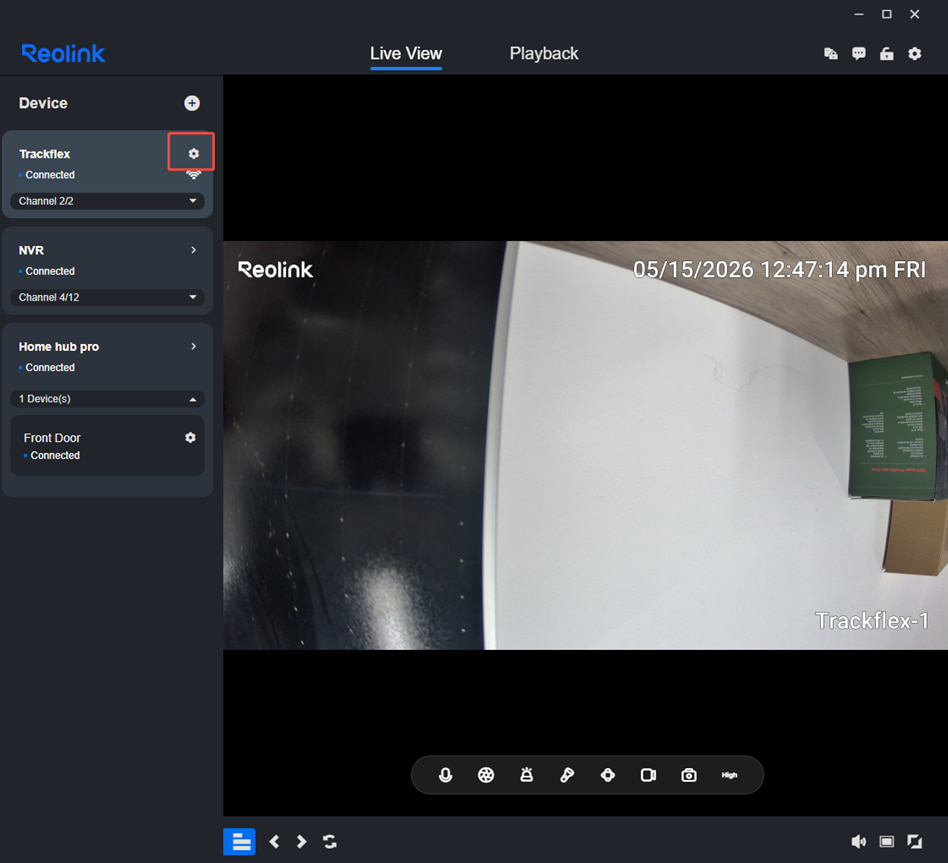Select the Front Door camera entry

(x=108, y=446)
